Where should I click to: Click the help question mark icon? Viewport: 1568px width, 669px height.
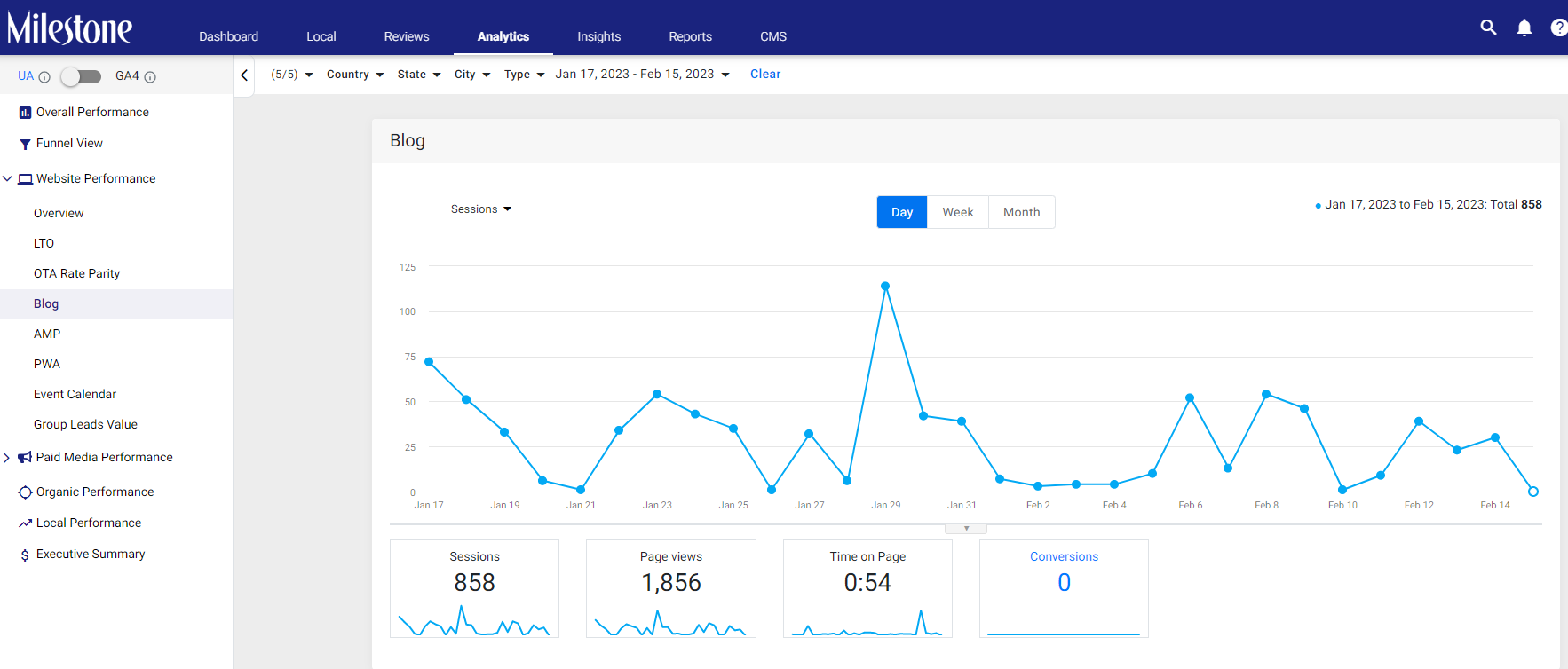pyautogui.click(x=1558, y=28)
